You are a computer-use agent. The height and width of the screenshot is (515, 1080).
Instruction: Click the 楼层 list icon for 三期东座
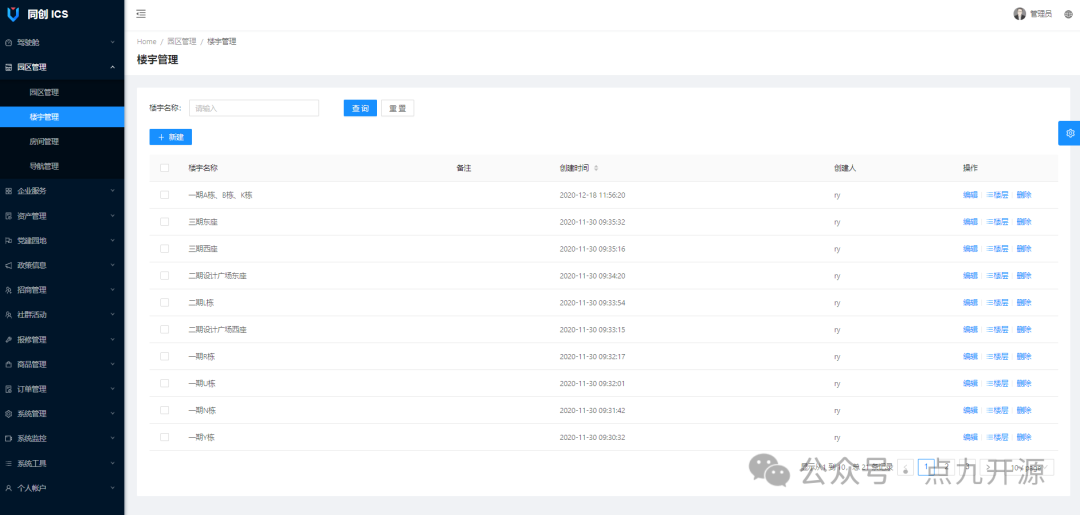click(x=989, y=222)
